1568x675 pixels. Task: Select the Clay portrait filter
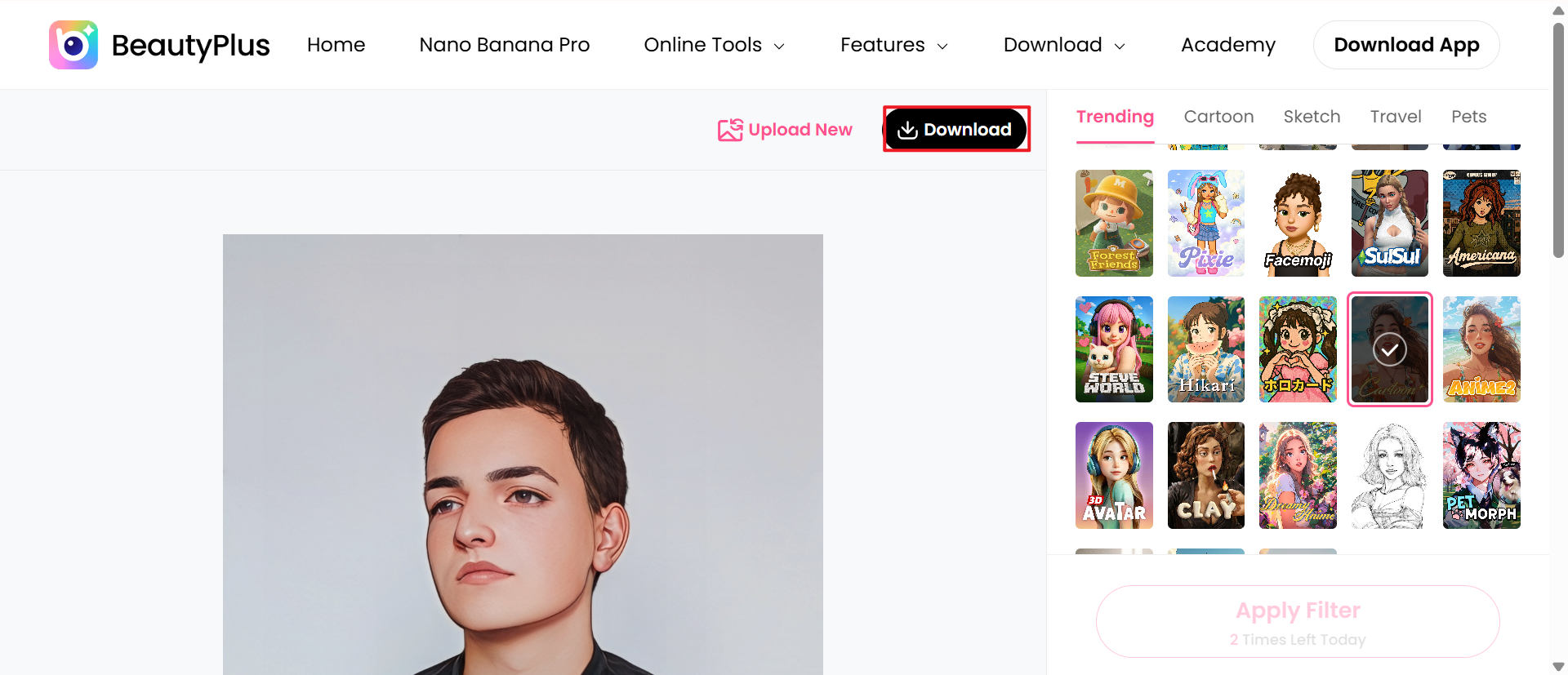[1205, 475]
